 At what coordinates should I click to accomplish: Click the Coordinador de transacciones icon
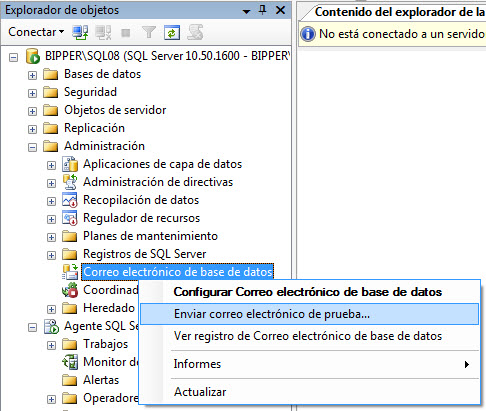tap(70, 290)
